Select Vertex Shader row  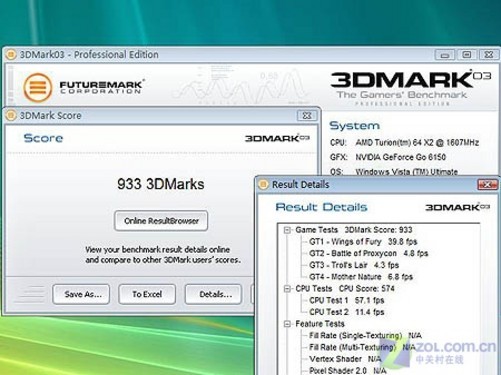coord(345,359)
